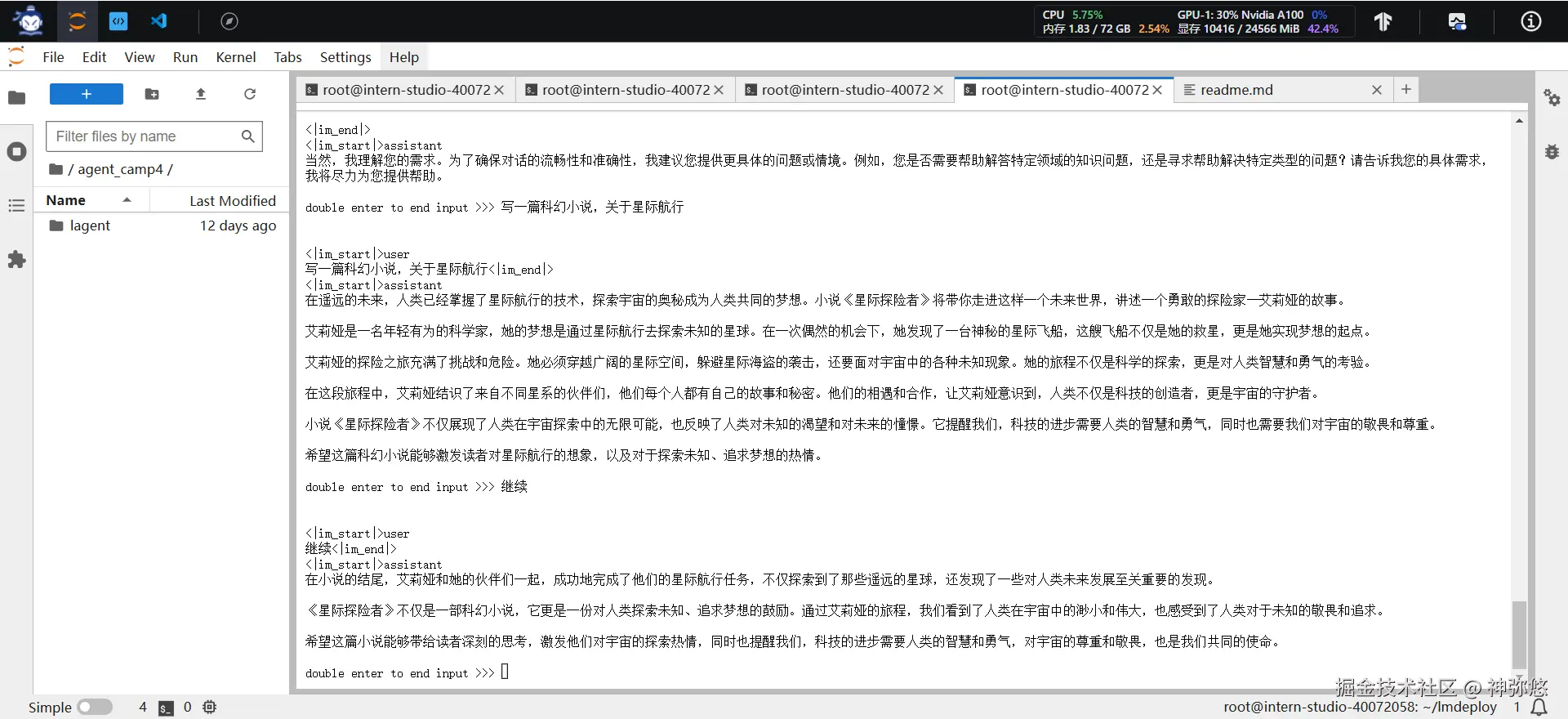1568x719 pixels.
Task: Click the terminal input prompt cursor
Action: pyautogui.click(x=505, y=672)
